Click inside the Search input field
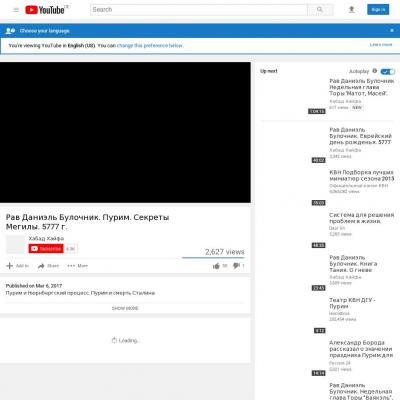400x400 pixels. [x=199, y=10]
